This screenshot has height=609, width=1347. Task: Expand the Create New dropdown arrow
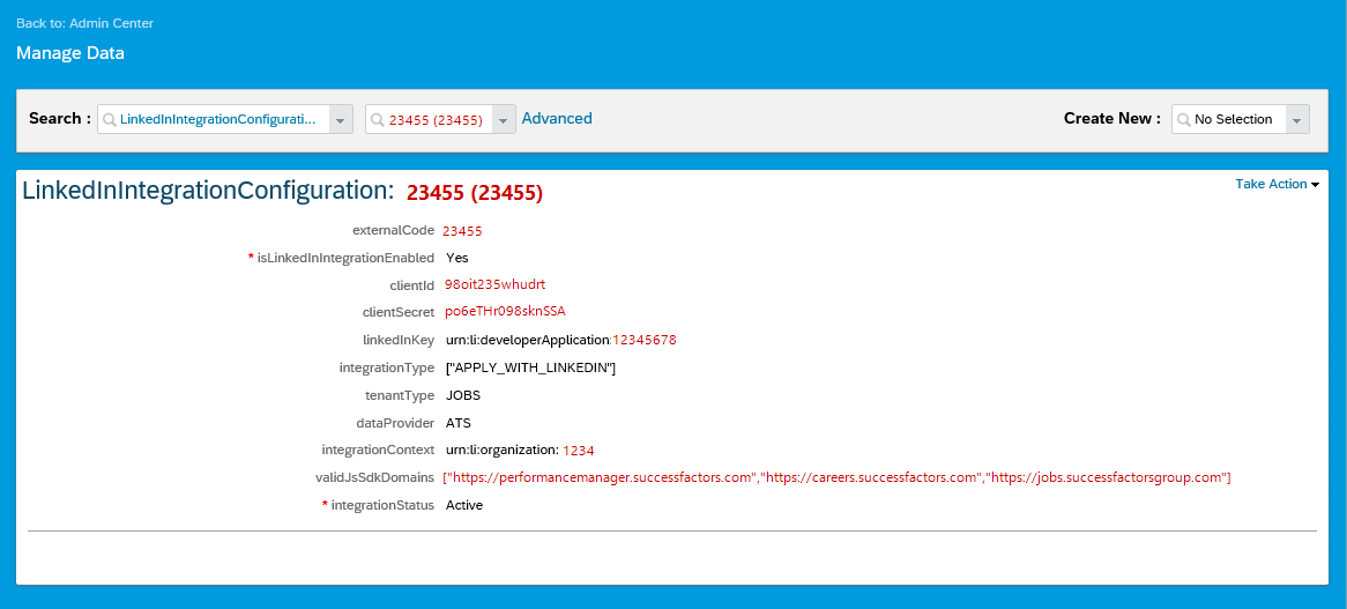(x=1297, y=120)
